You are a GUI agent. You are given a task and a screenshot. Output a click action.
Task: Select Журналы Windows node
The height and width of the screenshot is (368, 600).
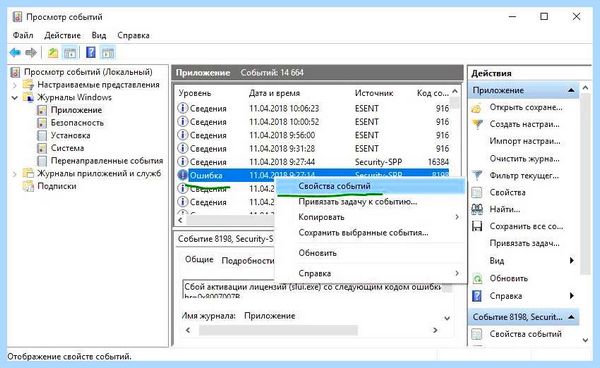[x=74, y=97]
